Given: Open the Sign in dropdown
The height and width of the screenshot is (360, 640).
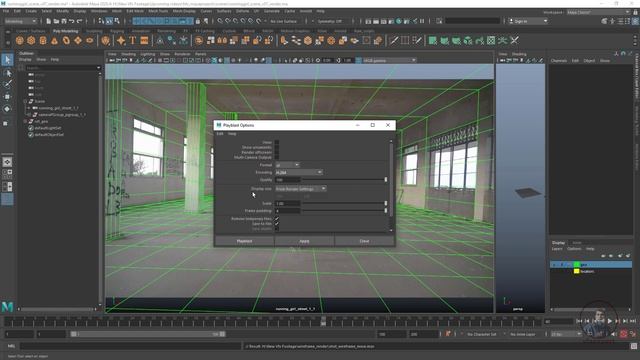Looking at the screenshot, I should (x=528, y=21).
